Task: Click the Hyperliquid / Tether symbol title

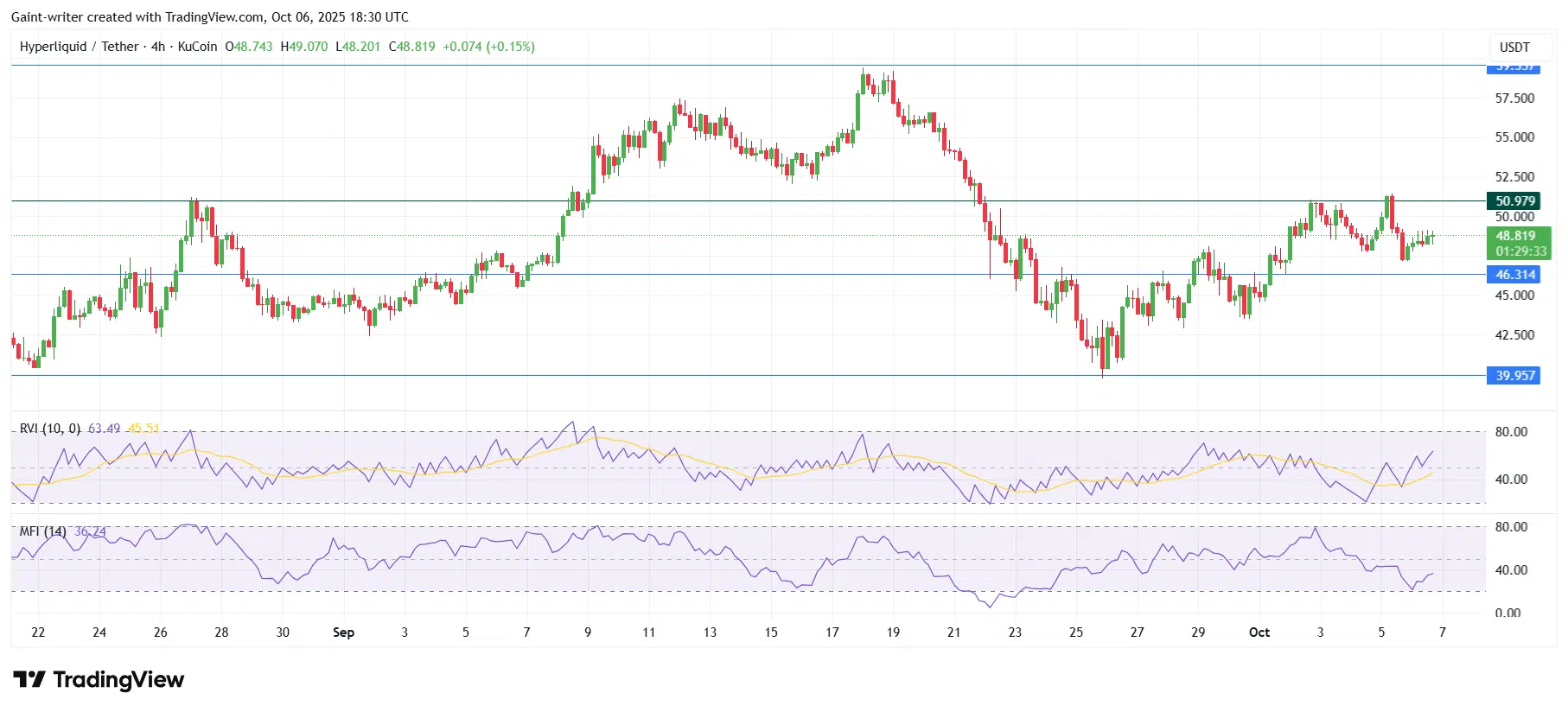Action: pyautogui.click(x=79, y=47)
